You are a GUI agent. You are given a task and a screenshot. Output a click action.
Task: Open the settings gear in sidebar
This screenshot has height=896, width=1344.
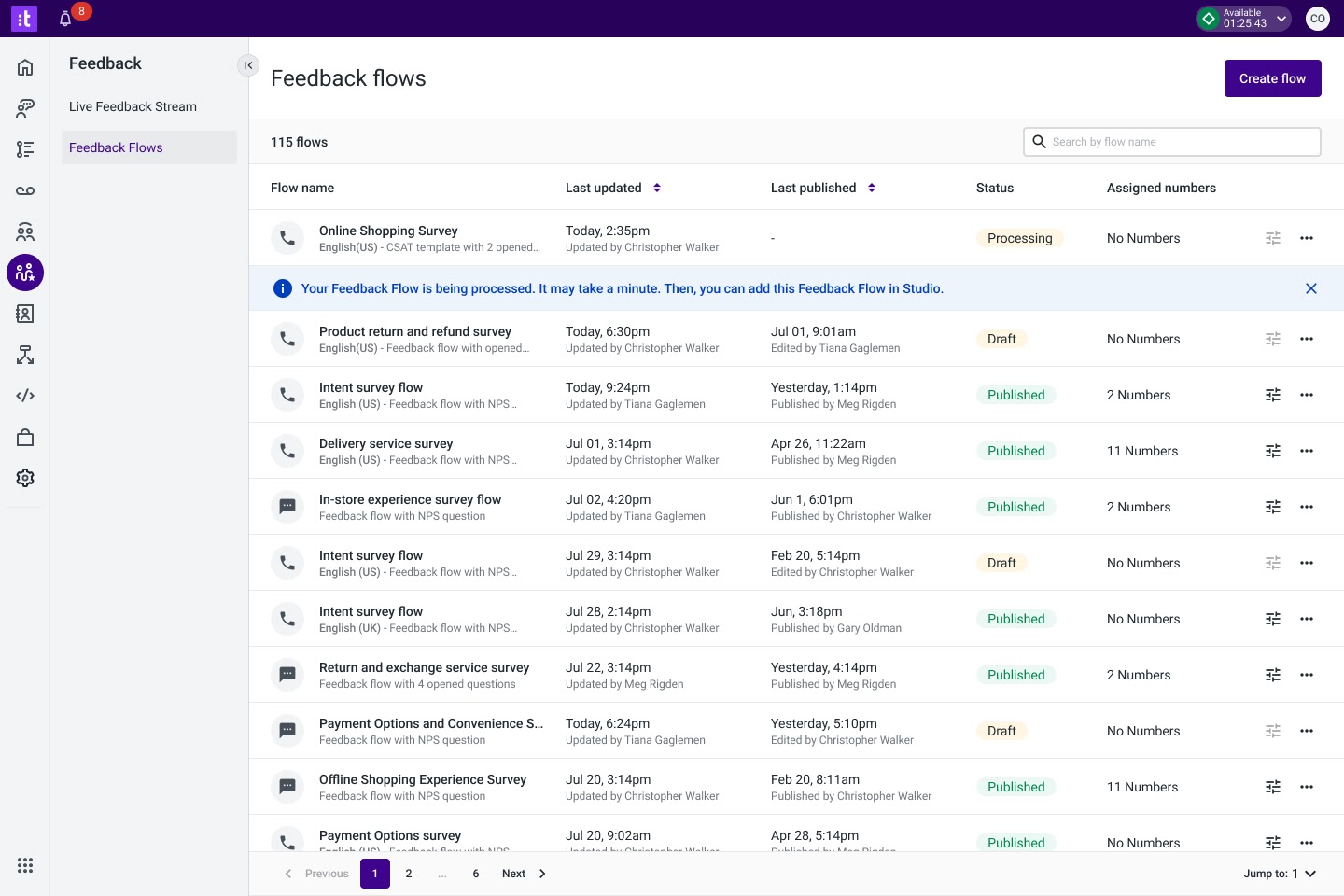pos(25,478)
